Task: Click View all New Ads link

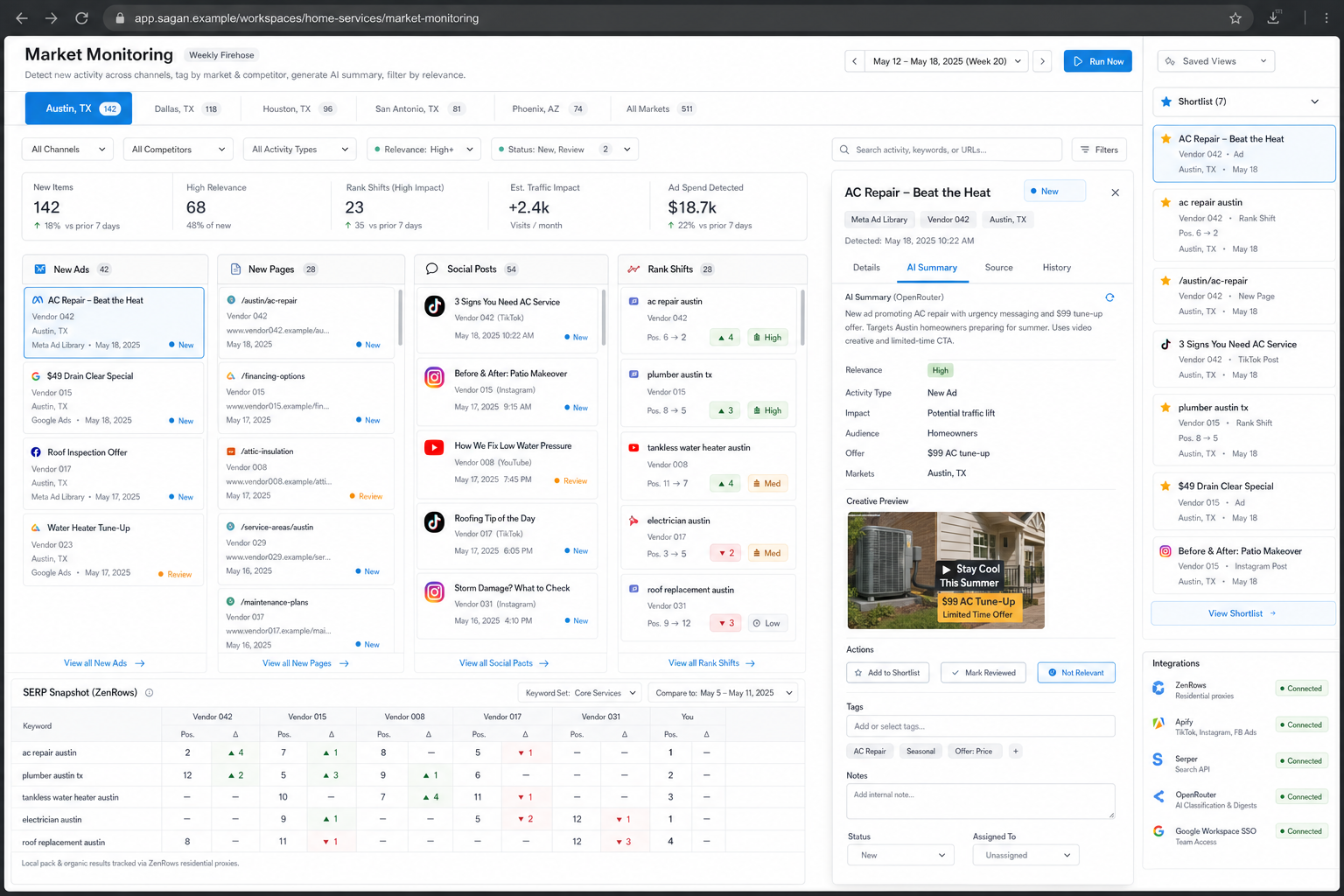Action: point(104,663)
